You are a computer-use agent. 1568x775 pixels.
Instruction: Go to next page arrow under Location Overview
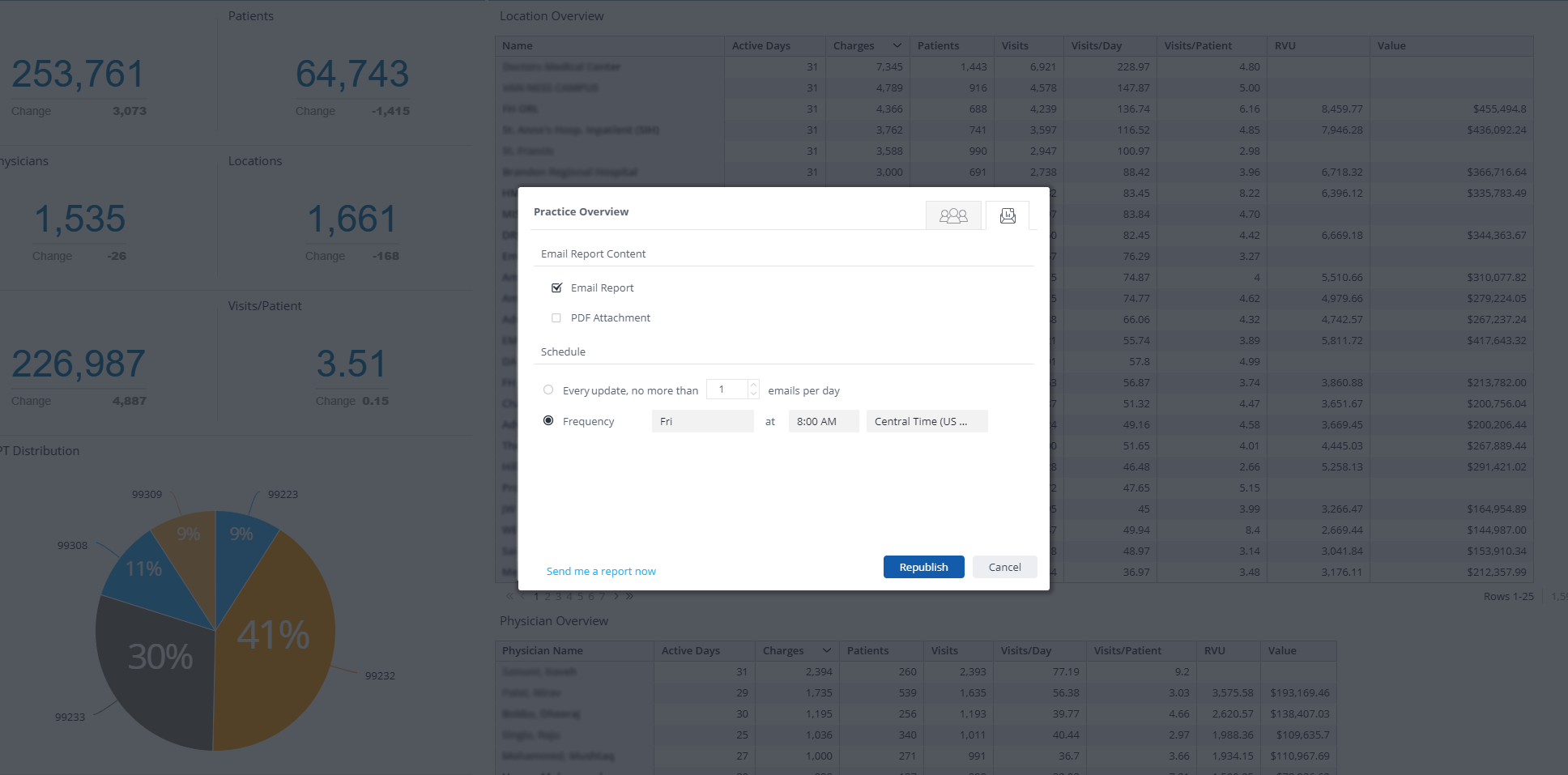point(616,596)
